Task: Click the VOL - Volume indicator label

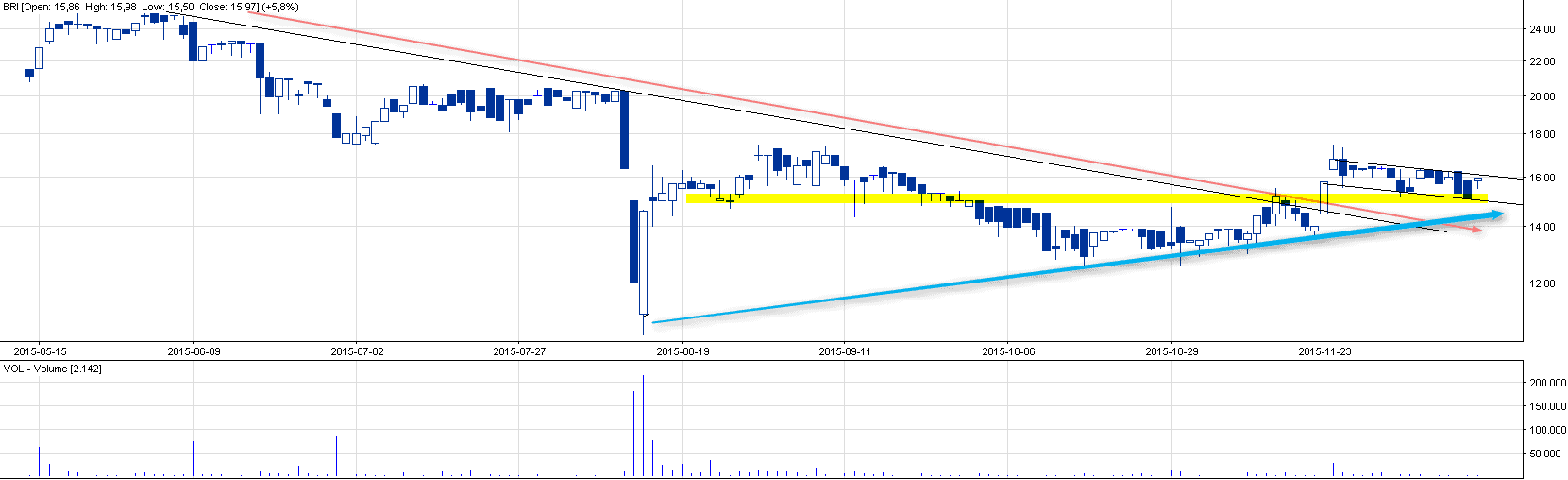Action: [x=52, y=369]
